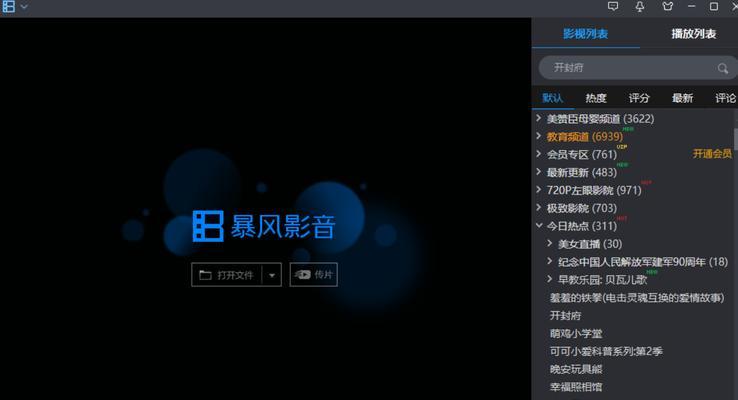Image resolution: width=738 pixels, height=400 pixels.
Task: Open the dropdown arrow beside the logo
Action: (x=24, y=7)
